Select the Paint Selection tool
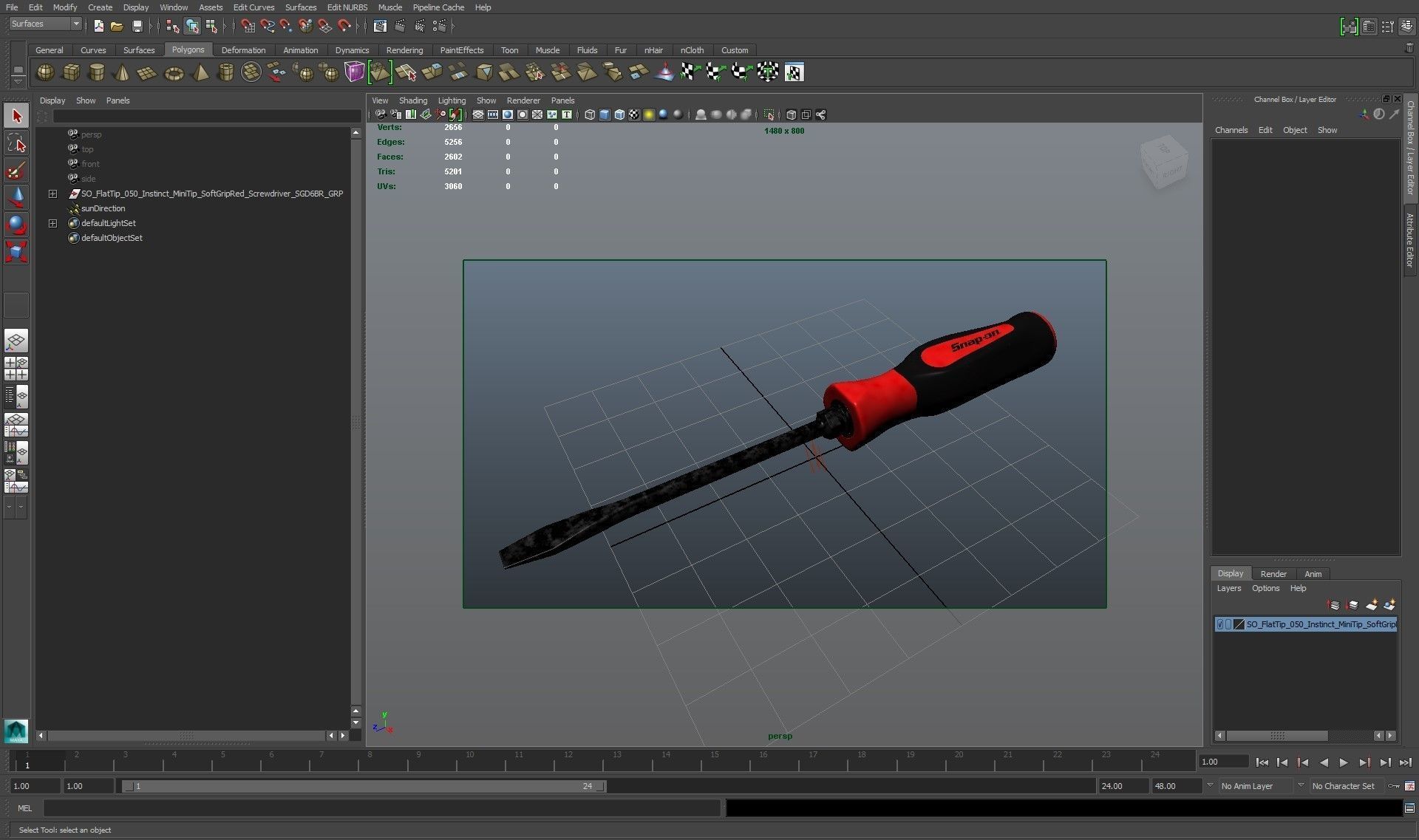The image size is (1419, 840). click(16, 171)
